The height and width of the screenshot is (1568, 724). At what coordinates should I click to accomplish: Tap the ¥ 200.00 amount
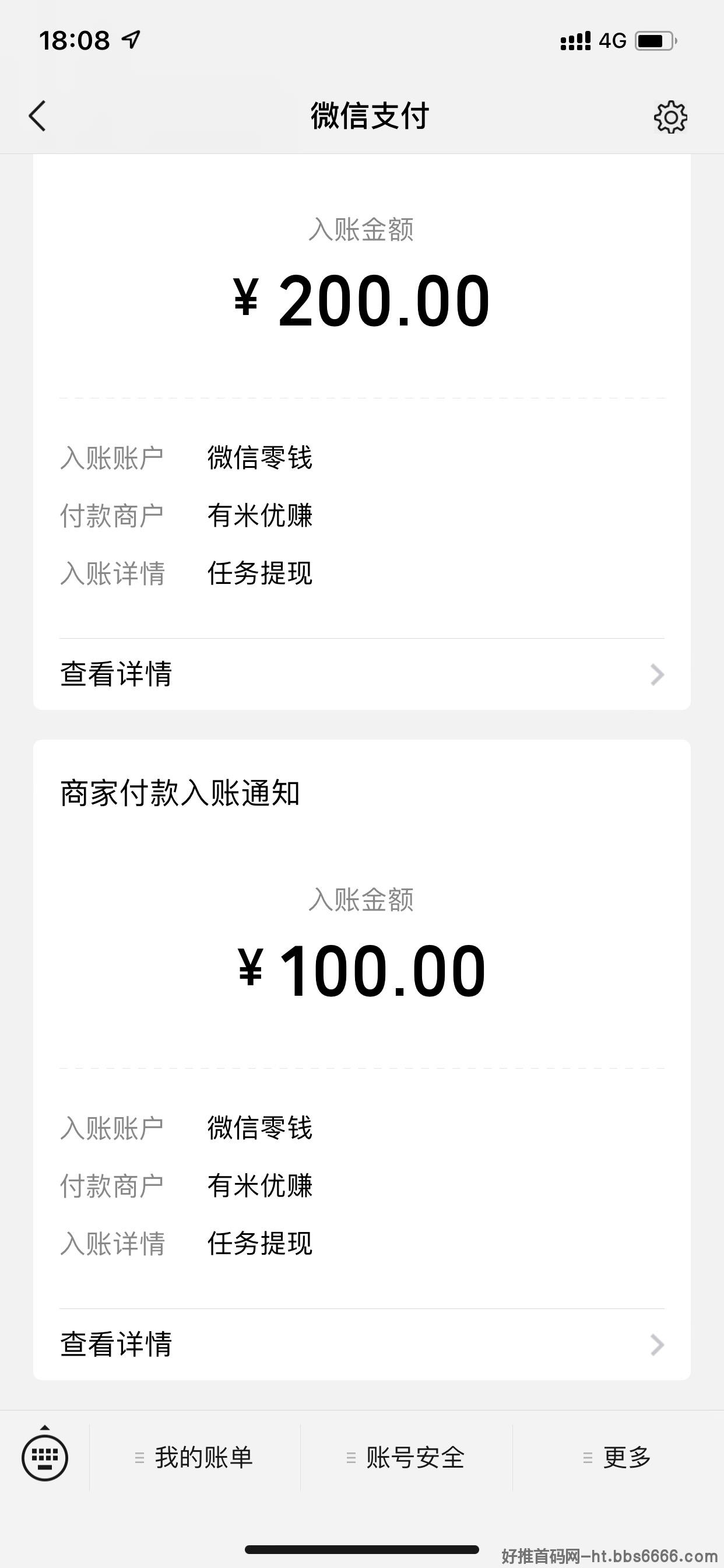362,300
